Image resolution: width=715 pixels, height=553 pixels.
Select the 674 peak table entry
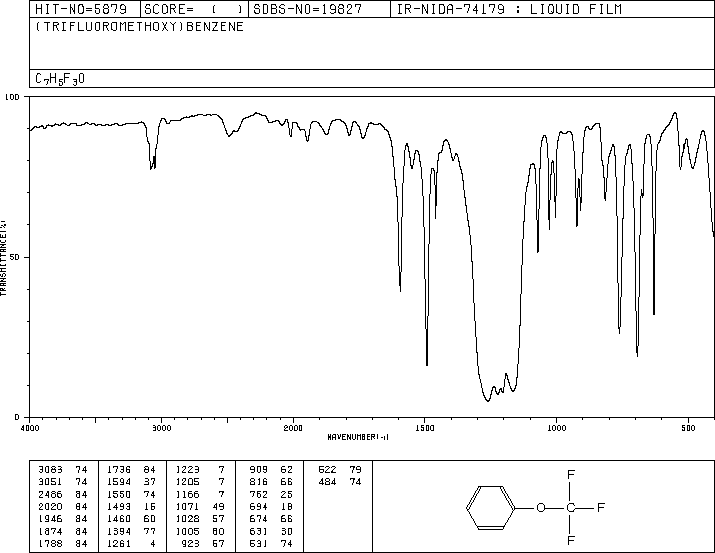tap(271, 519)
